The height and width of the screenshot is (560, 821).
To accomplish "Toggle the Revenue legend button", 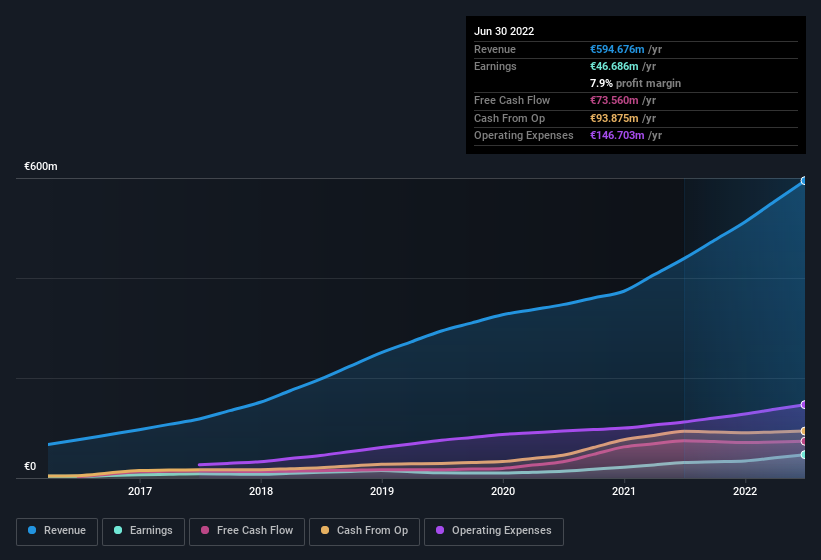I will click(57, 531).
